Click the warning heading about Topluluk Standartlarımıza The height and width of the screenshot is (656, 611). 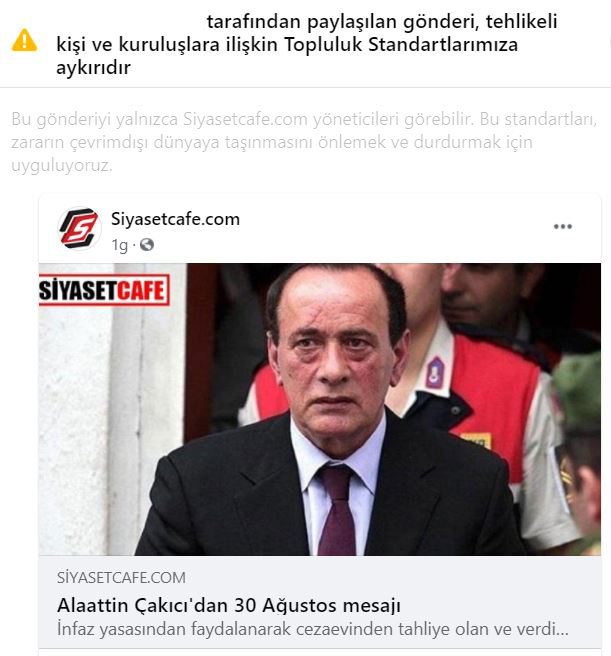pyautogui.click(x=307, y=44)
